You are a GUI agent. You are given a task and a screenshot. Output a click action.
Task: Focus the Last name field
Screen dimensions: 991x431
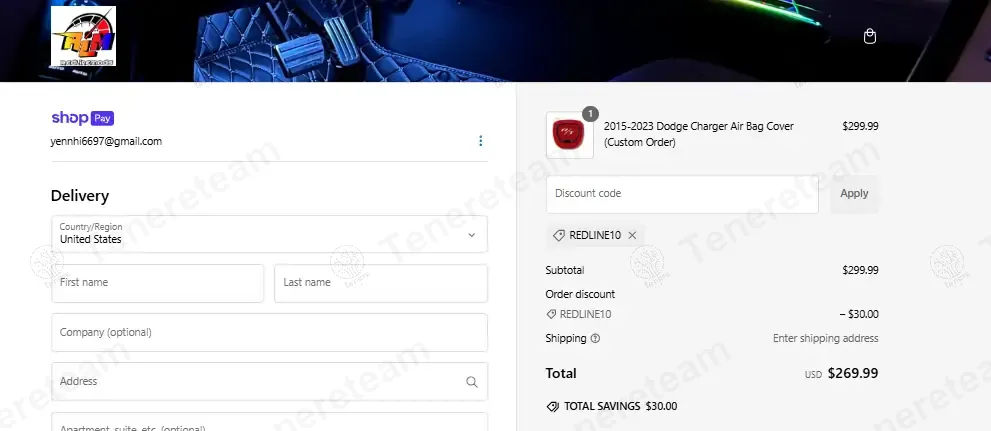[x=380, y=283]
